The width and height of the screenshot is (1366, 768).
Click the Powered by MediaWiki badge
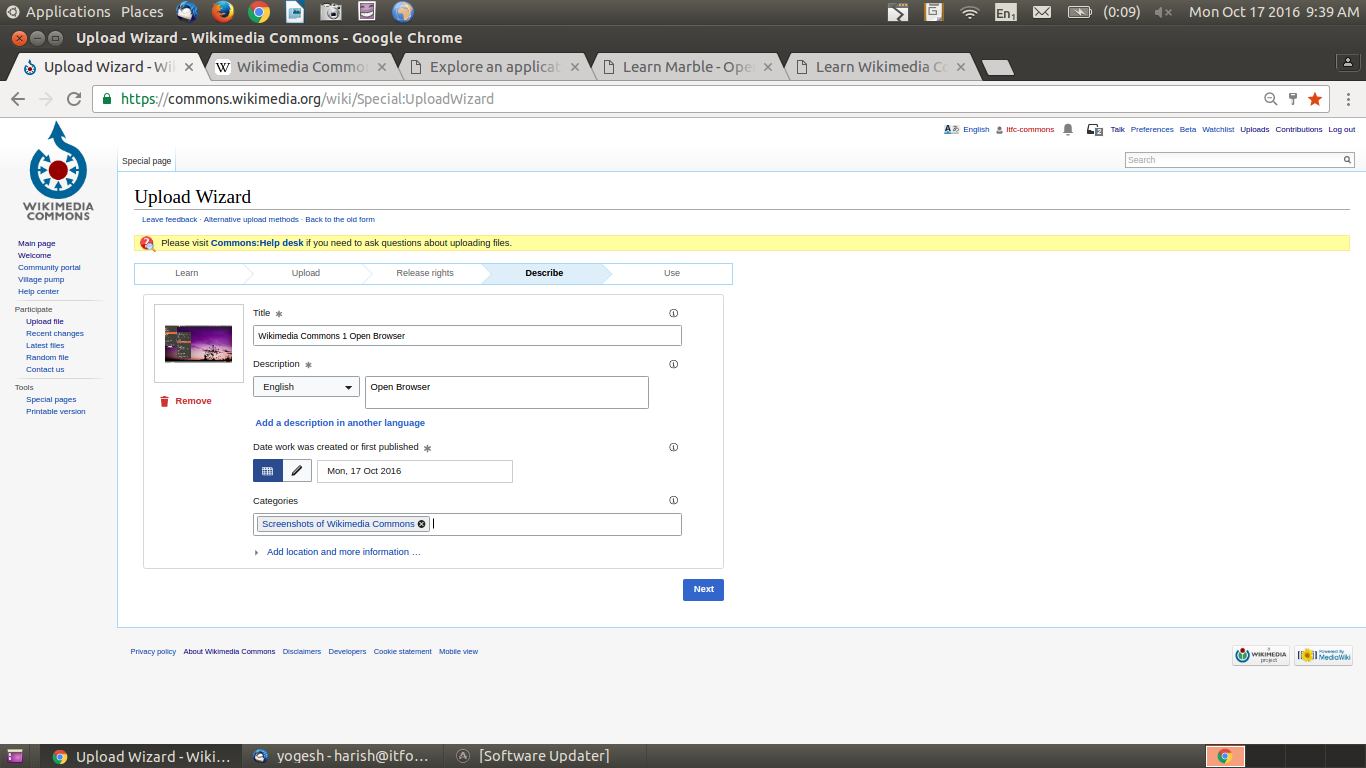click(x=1323, y=655)
